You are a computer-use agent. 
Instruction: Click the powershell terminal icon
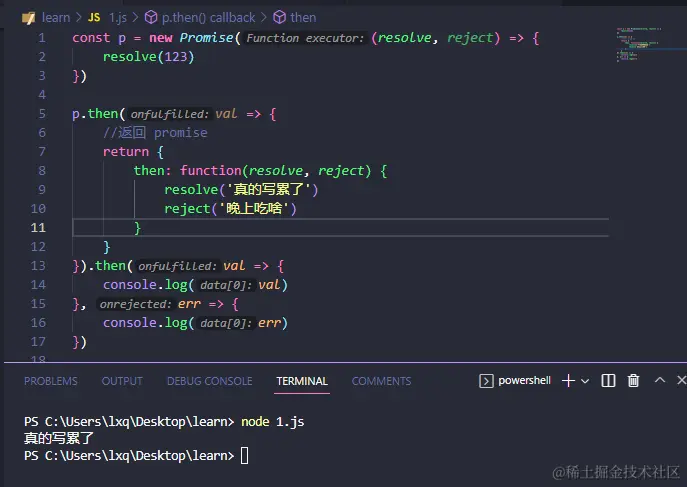point(486,381)
